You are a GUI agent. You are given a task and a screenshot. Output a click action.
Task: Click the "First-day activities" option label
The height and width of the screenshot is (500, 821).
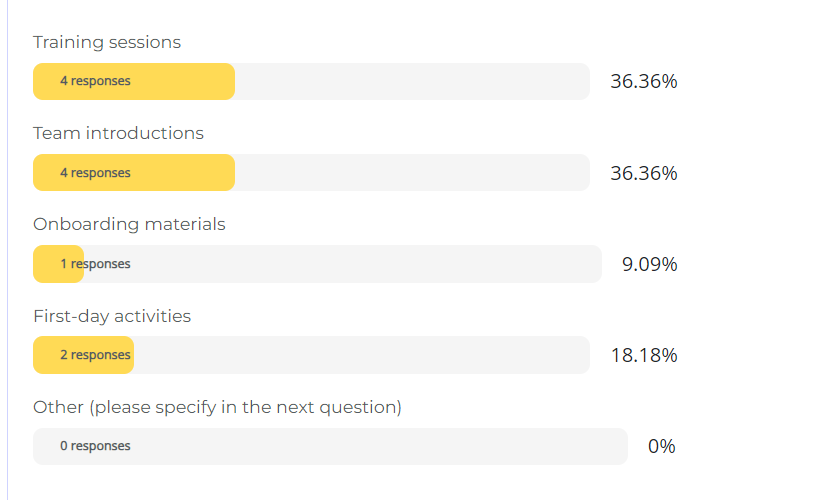click(x=112, y=316)
